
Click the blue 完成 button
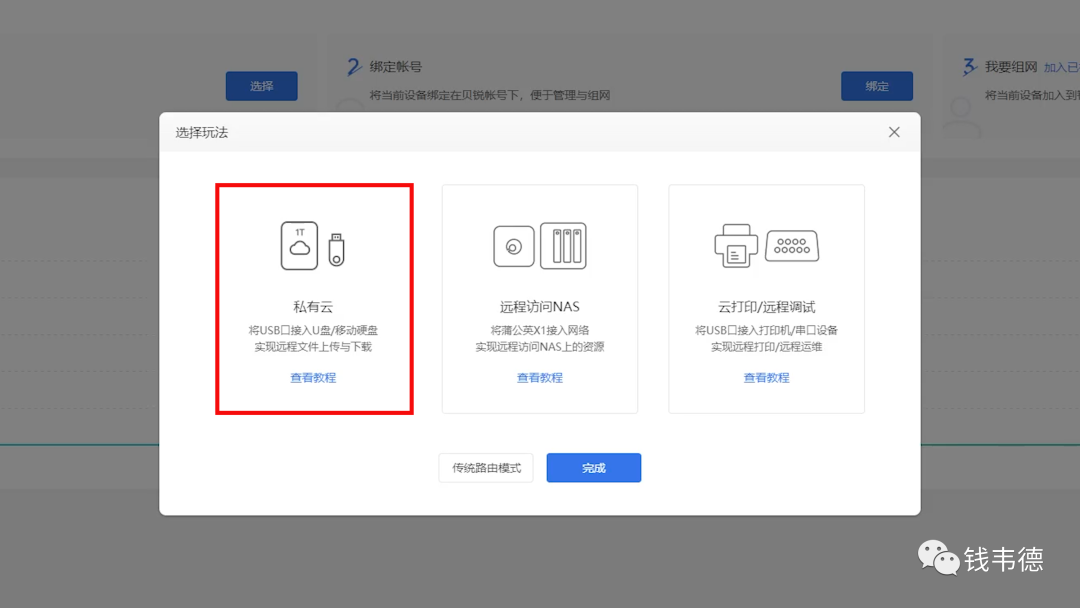(594, 468)
